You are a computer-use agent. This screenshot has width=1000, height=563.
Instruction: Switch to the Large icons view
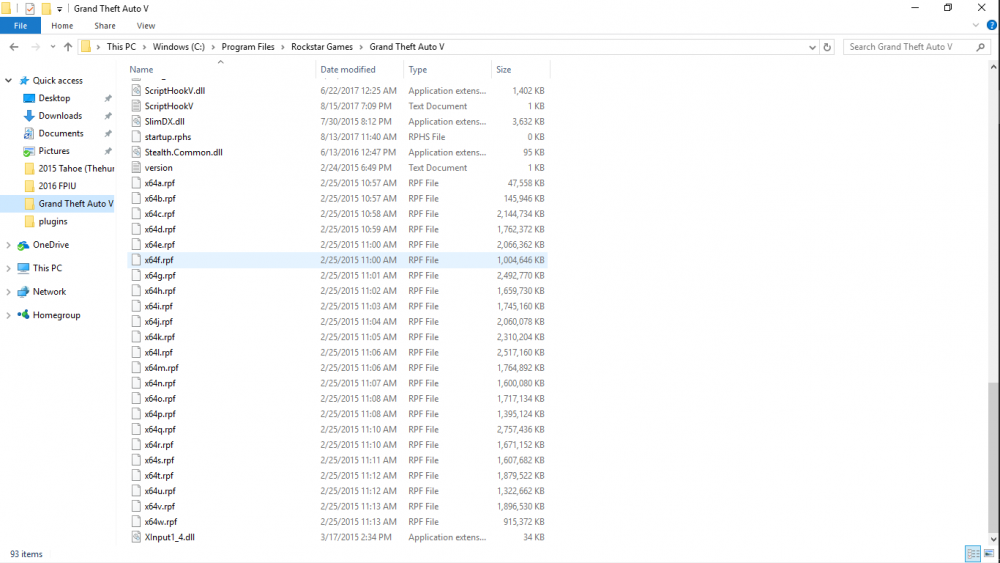pyautogui.click(x=989, y=553)
